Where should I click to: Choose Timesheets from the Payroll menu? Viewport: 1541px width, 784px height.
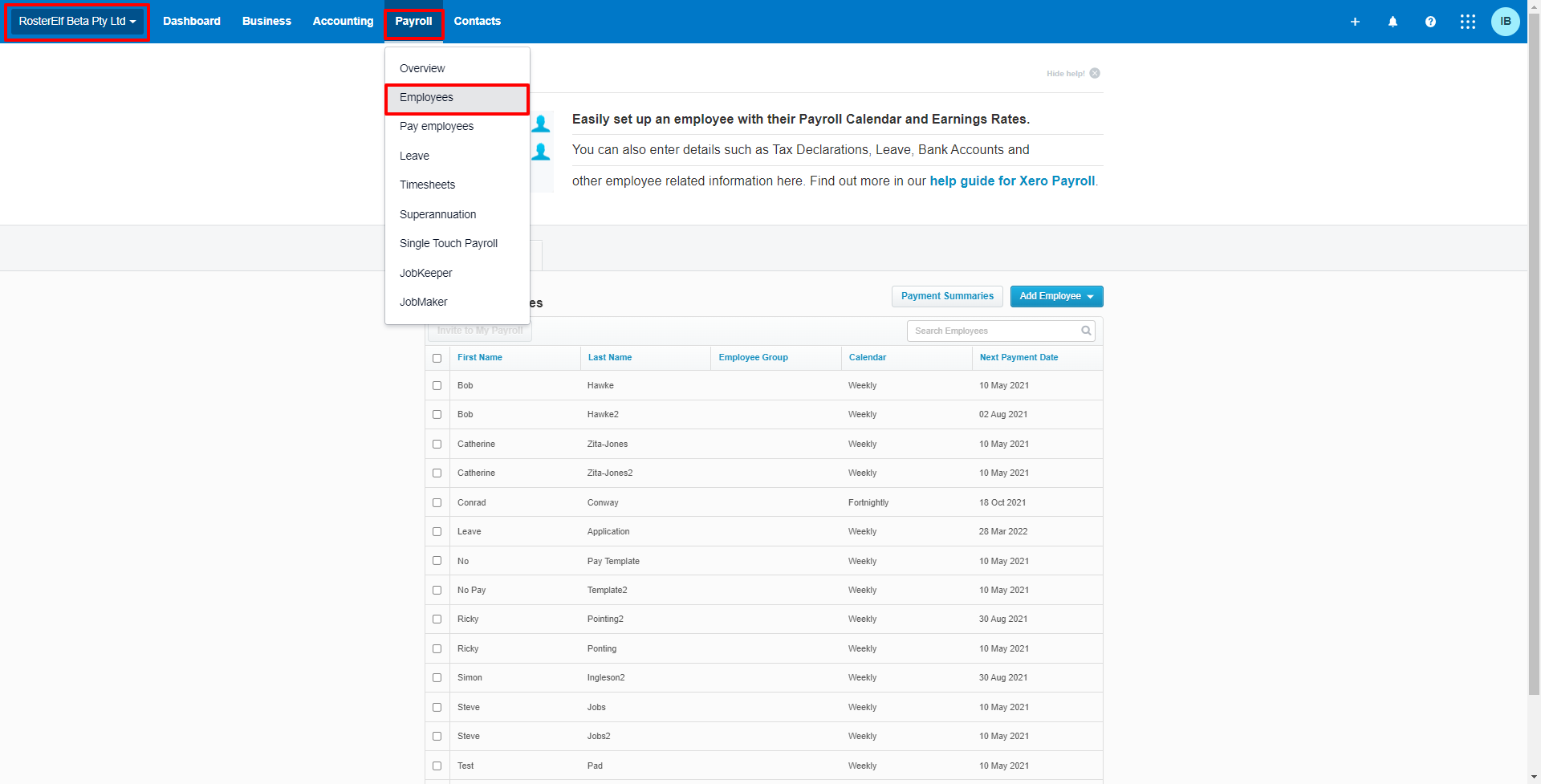click(457, 185)
